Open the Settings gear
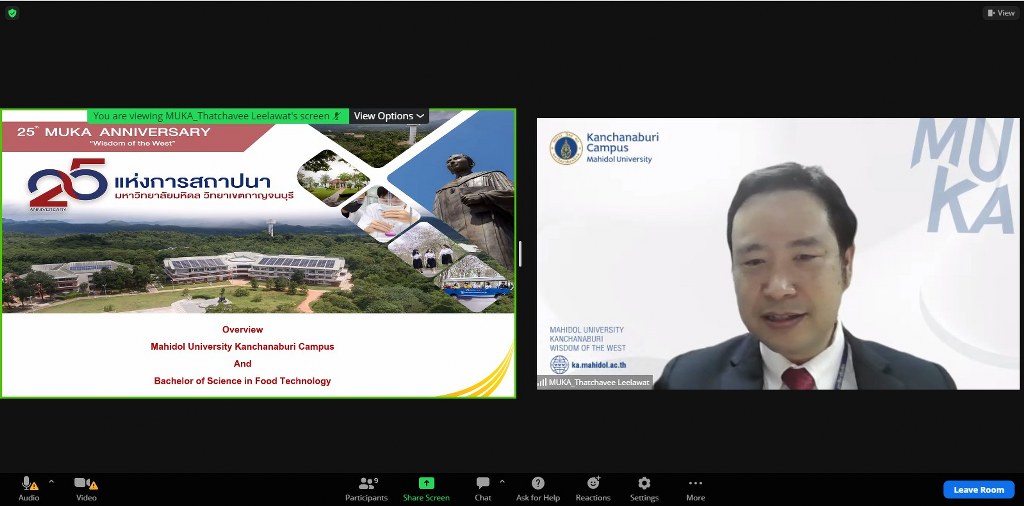Screen dimensions: 1024x506 644,484
